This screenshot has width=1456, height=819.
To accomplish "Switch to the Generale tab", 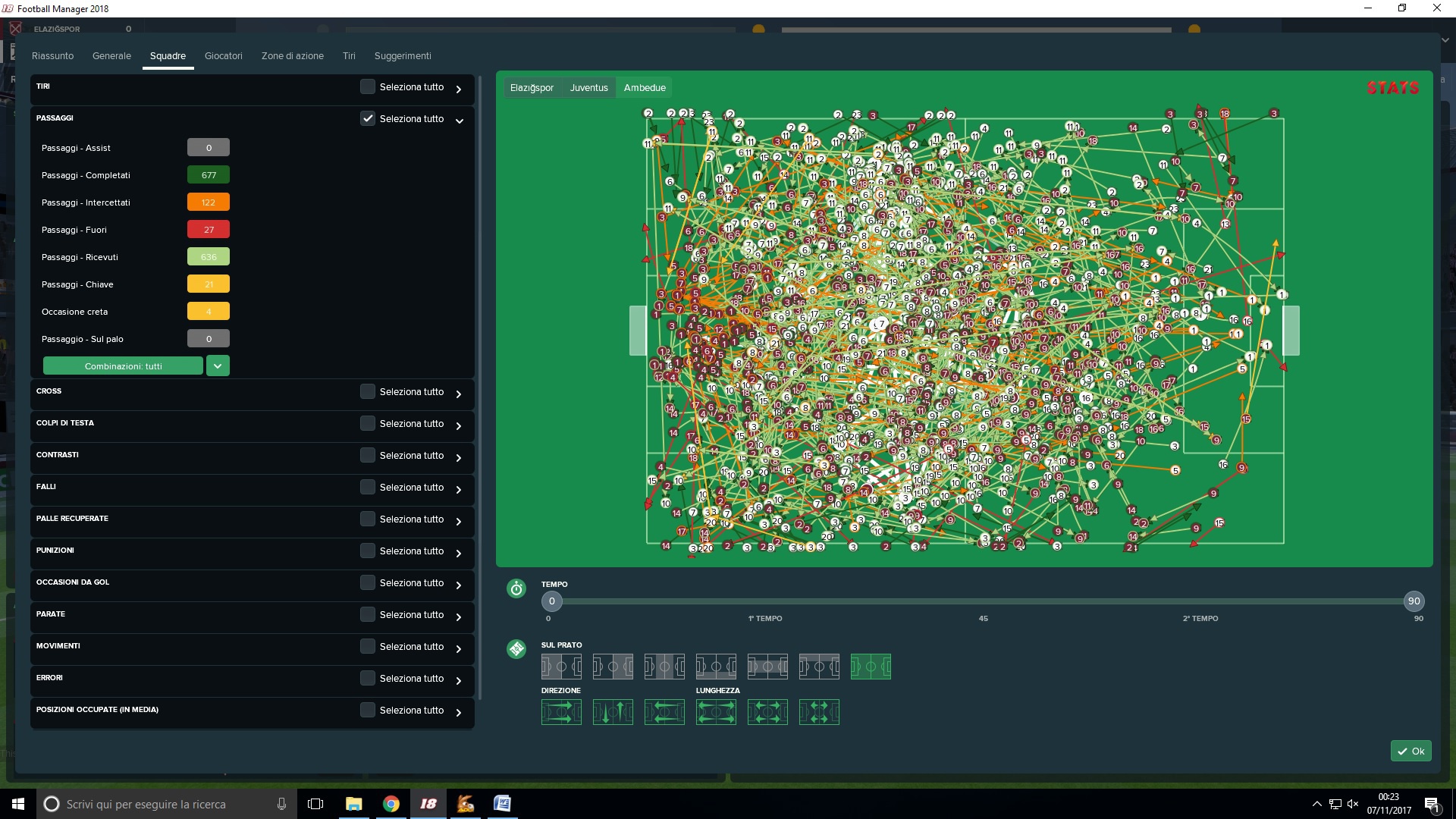I will [x=111, y=56].
